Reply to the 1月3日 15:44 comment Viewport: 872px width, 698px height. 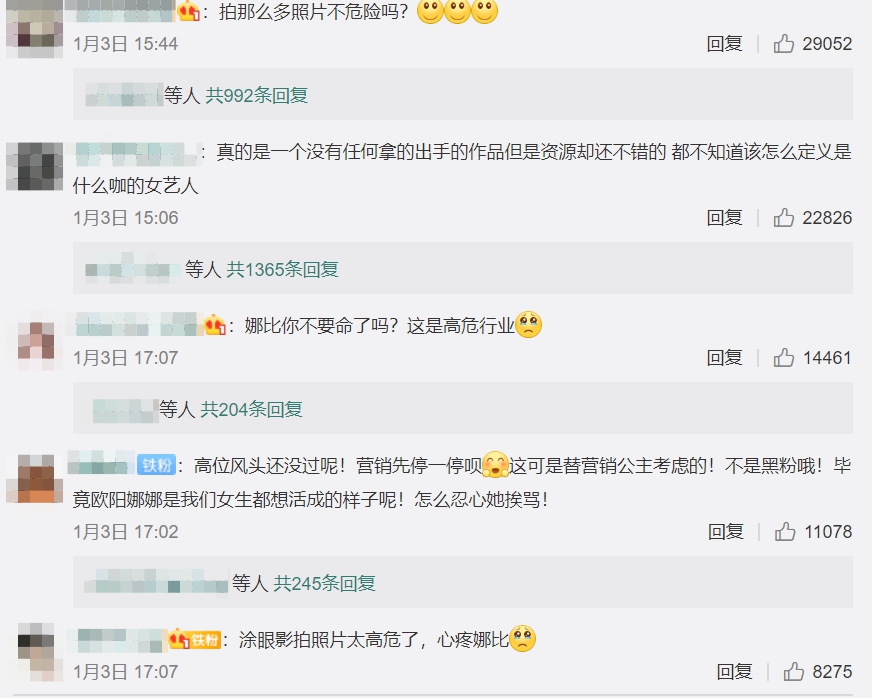tap(725, 43)
